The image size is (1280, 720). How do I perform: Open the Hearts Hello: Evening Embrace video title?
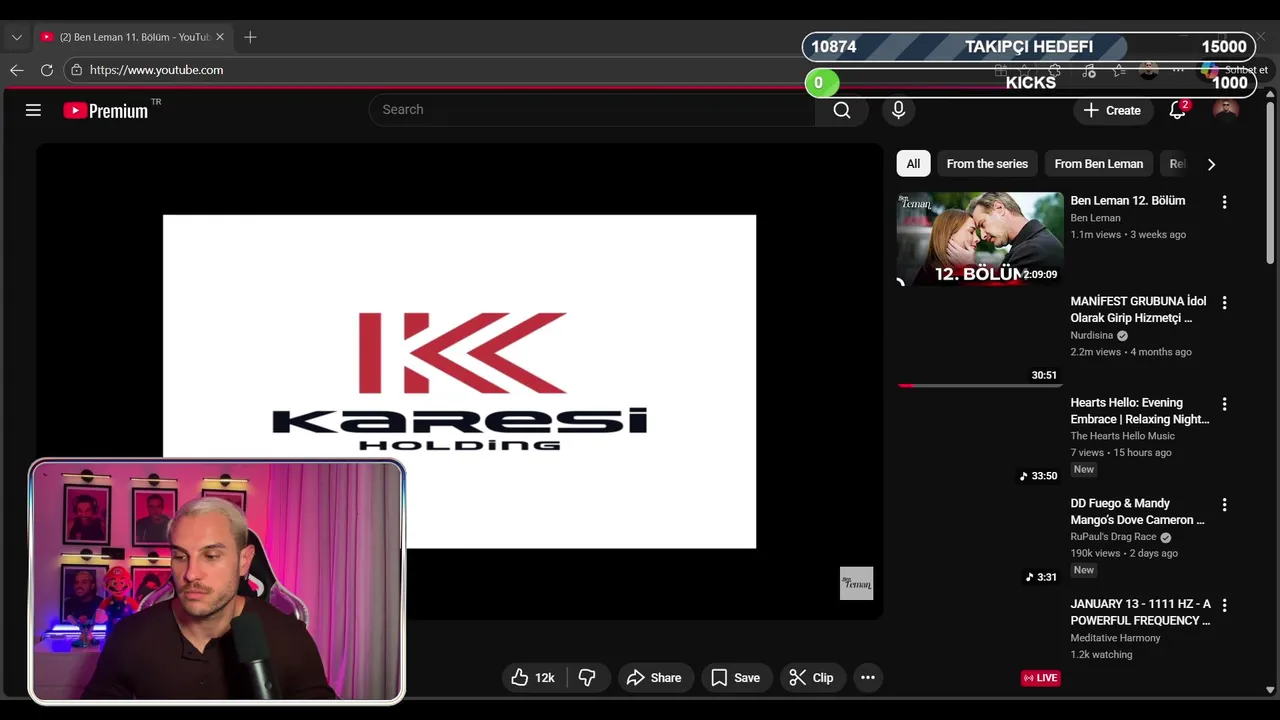point(1140,411)
